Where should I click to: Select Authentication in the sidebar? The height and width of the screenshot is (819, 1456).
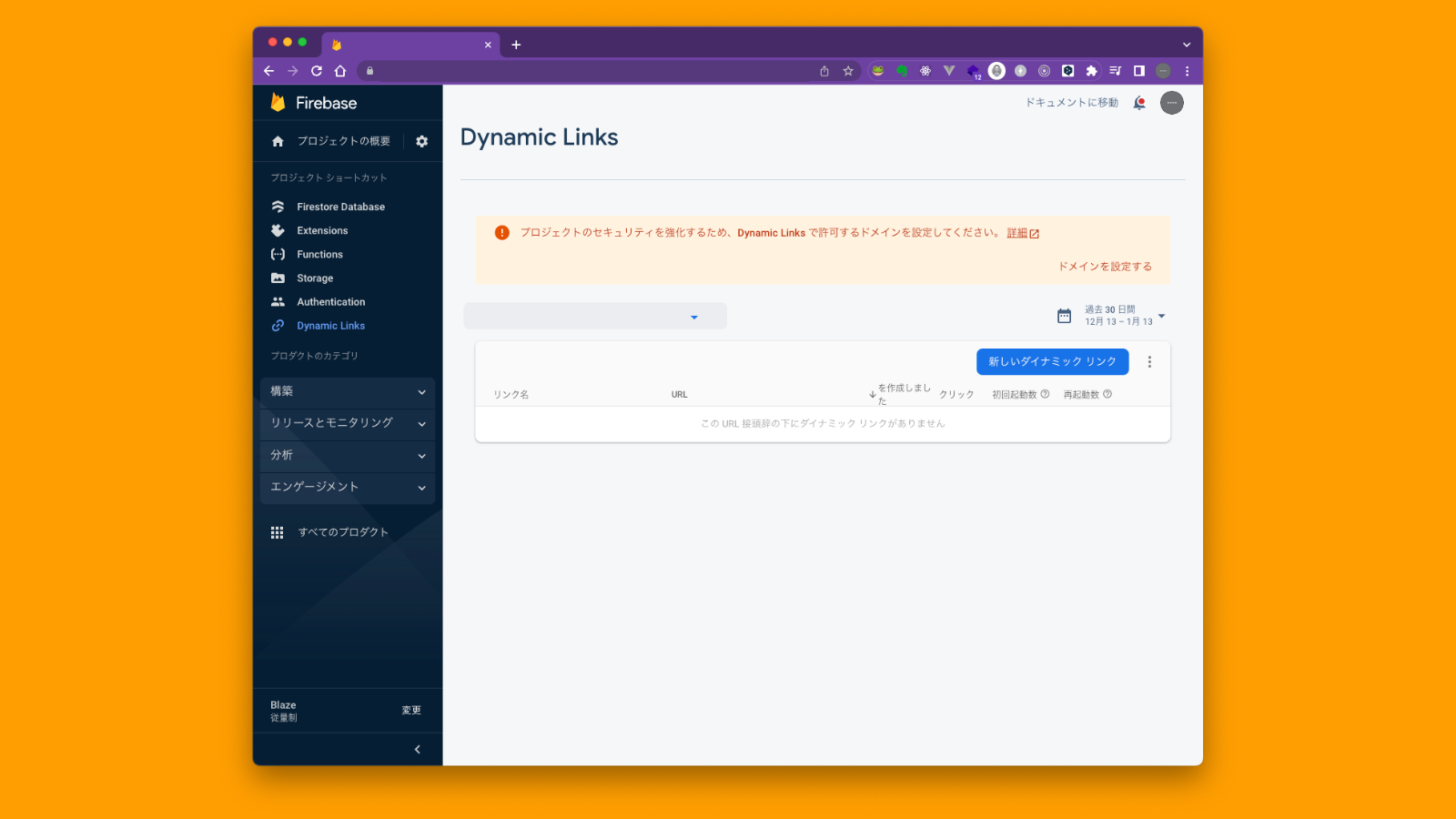(x=330, y=301)
